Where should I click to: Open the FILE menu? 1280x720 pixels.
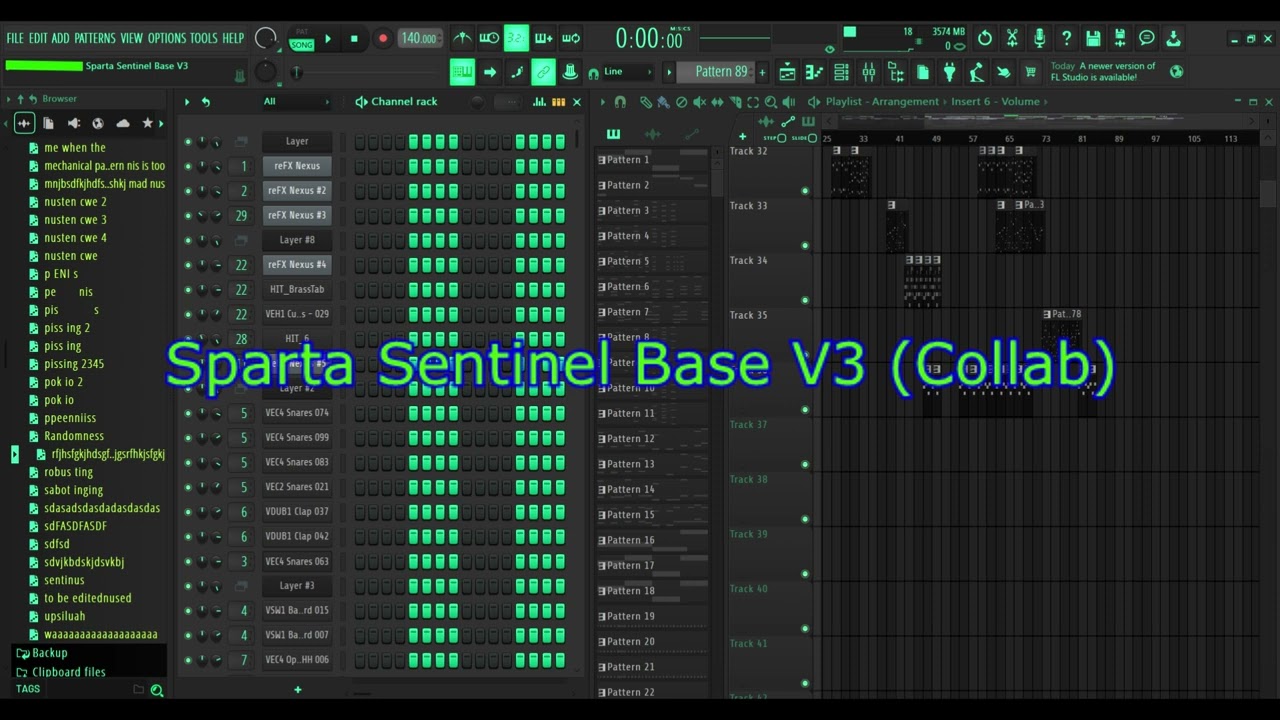coord(15,38)
